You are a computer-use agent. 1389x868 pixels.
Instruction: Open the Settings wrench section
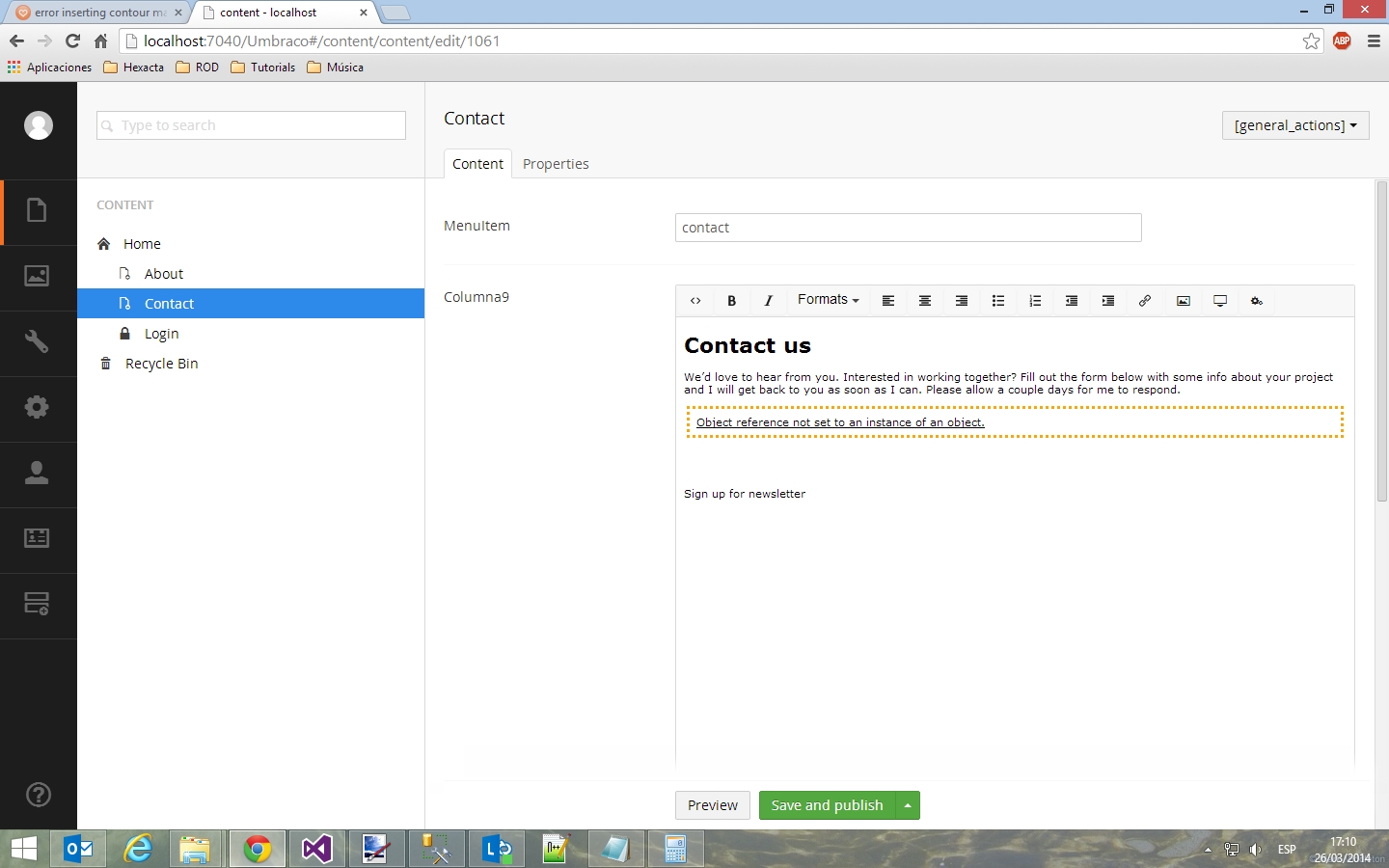pos(37,342)
